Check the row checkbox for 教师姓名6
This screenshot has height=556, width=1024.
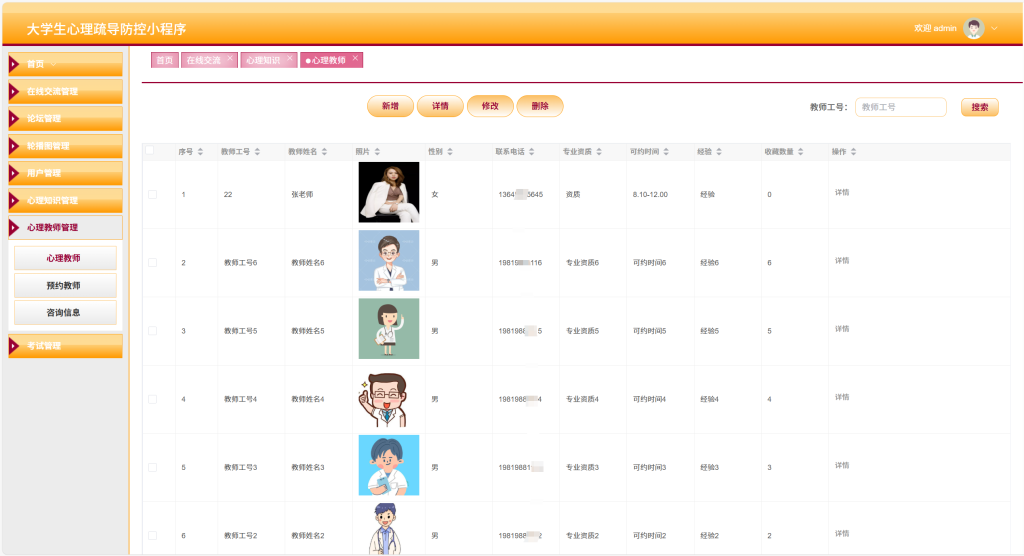152,263
